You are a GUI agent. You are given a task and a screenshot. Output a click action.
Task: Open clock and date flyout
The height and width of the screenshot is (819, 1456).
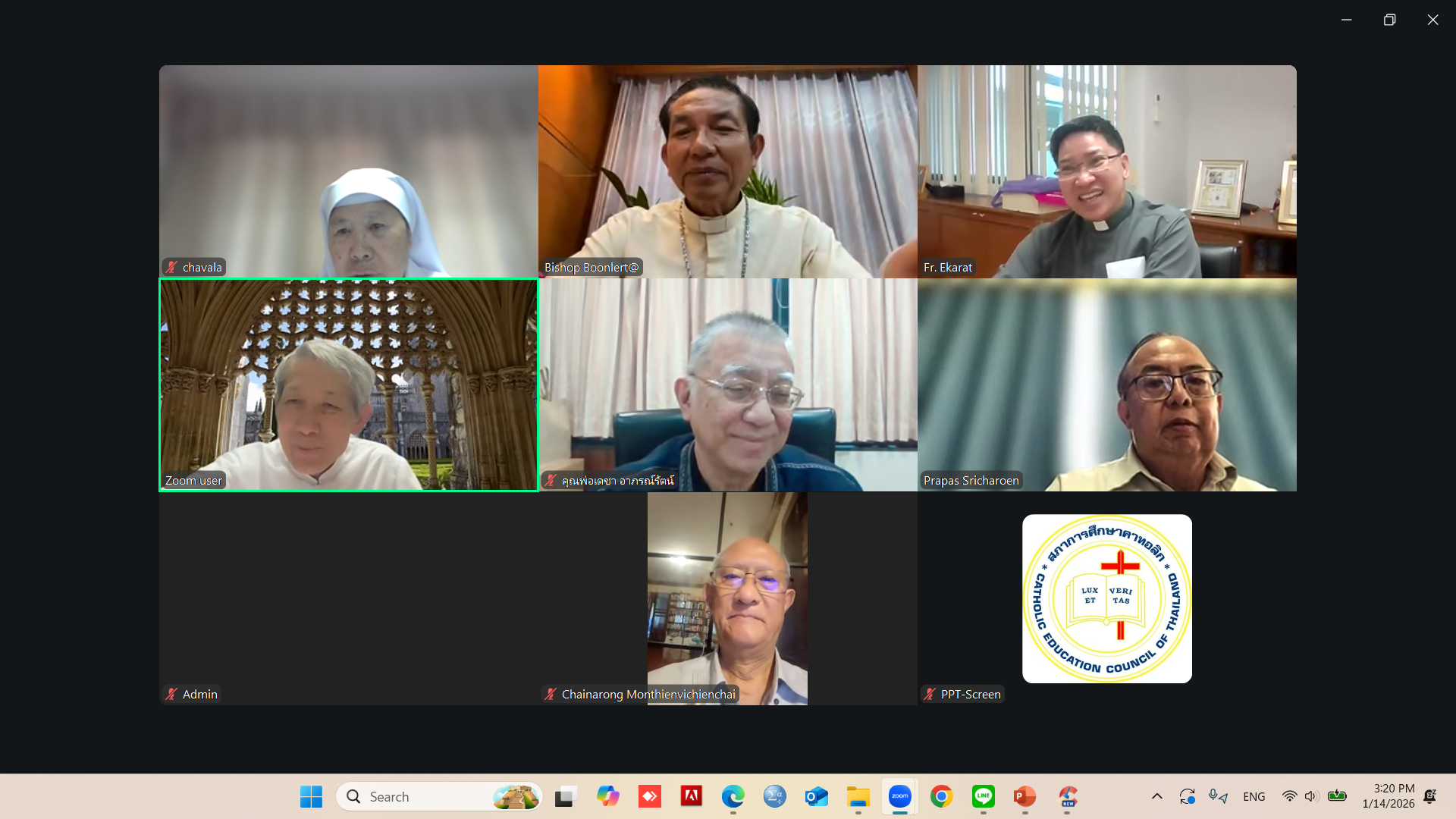(x=1388, y=796)
